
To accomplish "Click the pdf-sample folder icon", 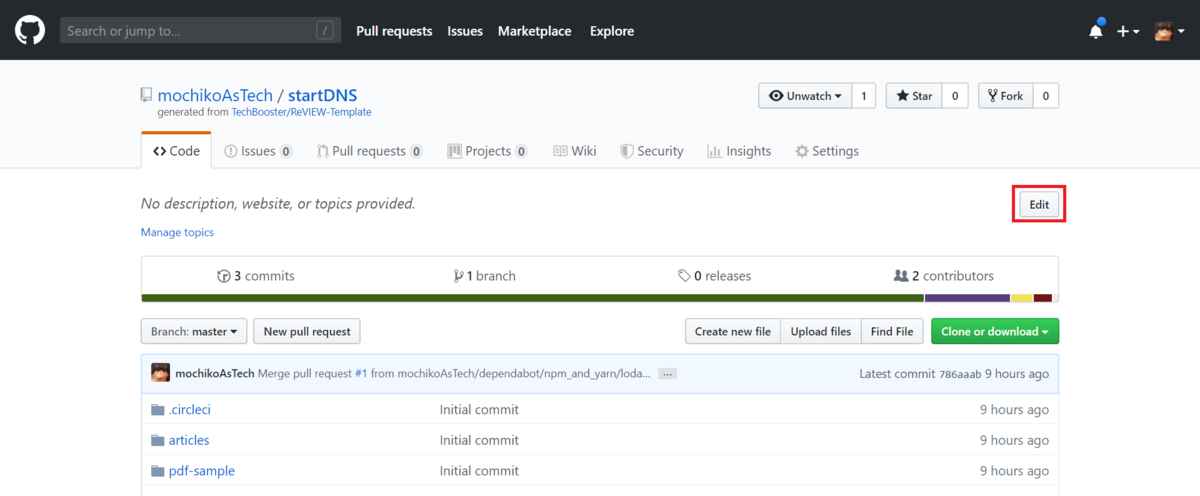I will (x=157, y=471).
